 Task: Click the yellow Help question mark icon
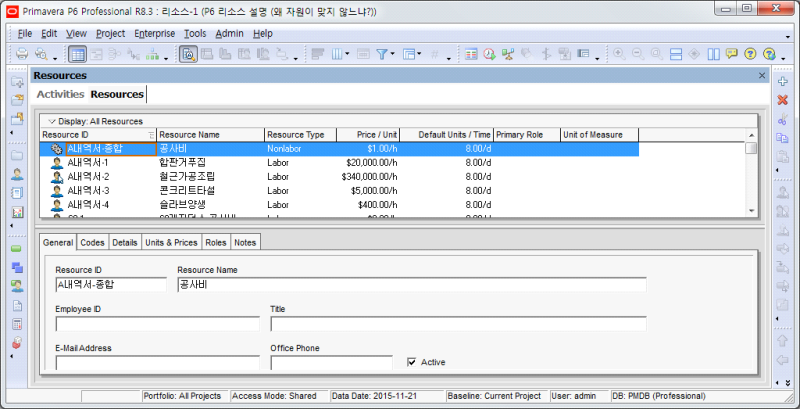pos(749,54)
